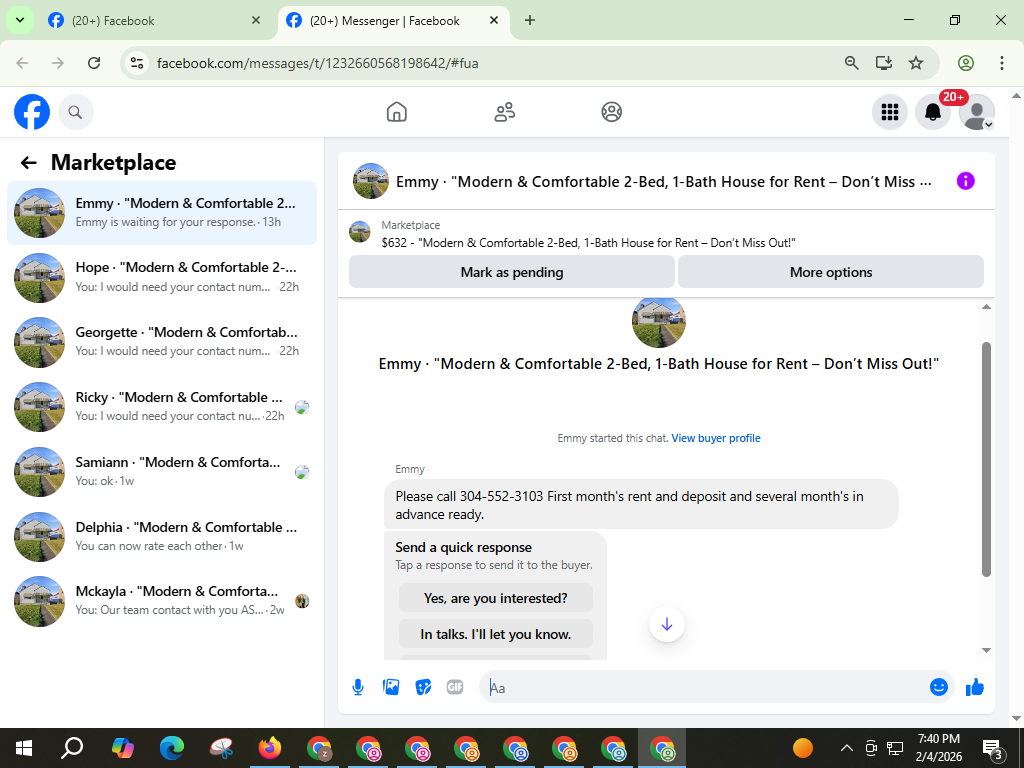1024x768 pixels.
Task: Launch Firefox from taskbar
Action: [270, 748]
